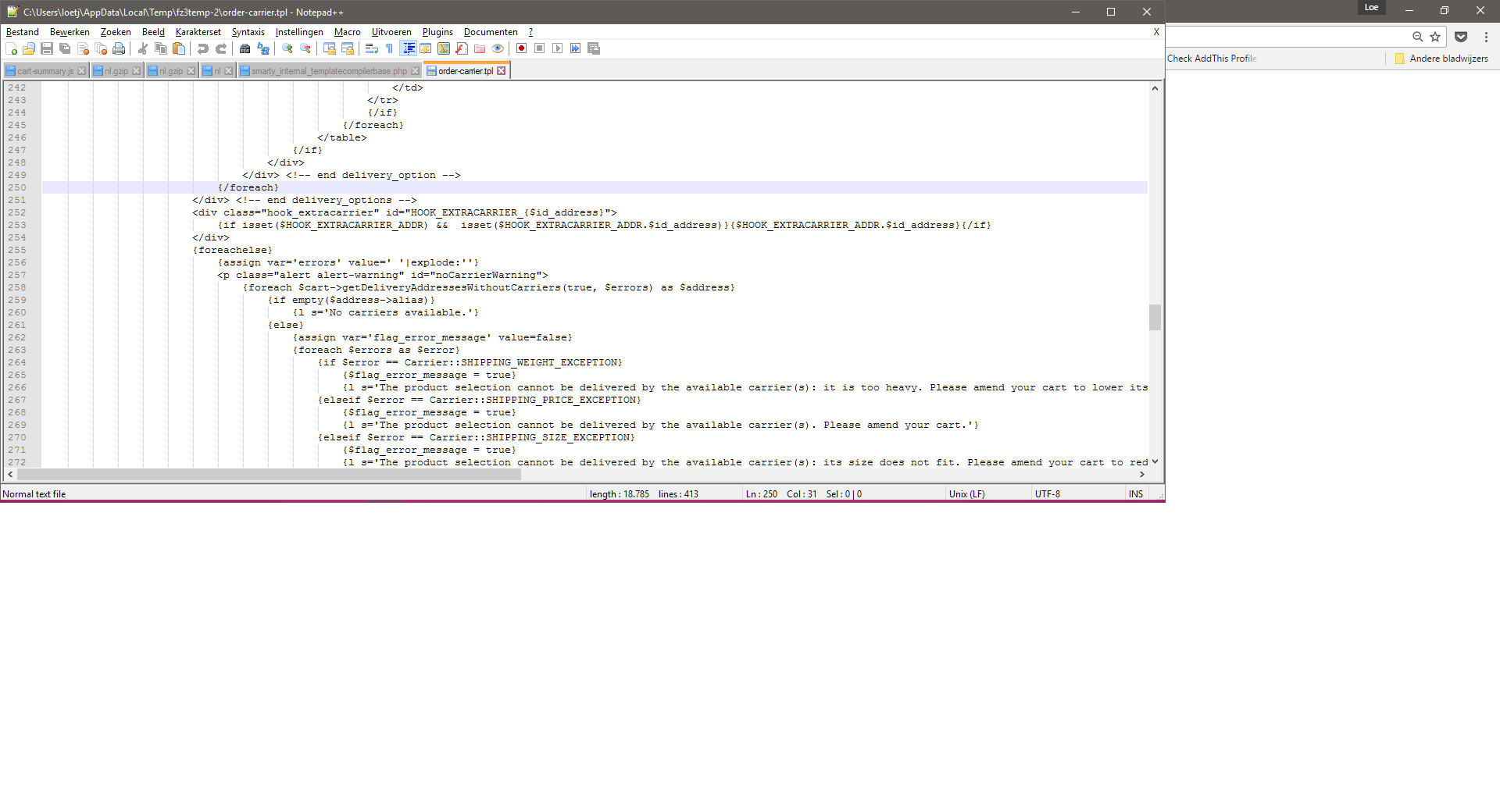Viewport: 1500px width, 812px height.
Task: Click the zoom magnifier in the browser address bar
Action: (1418, 37)
